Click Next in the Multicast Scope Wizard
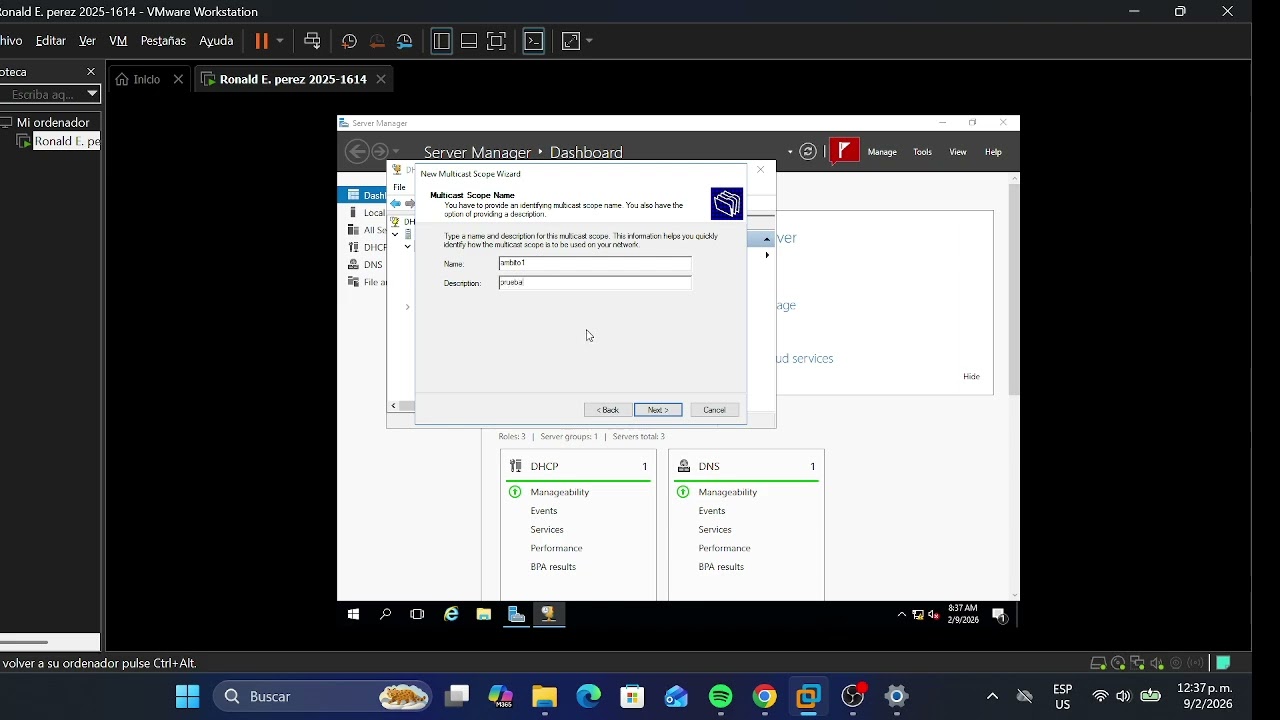 point(658,410)
